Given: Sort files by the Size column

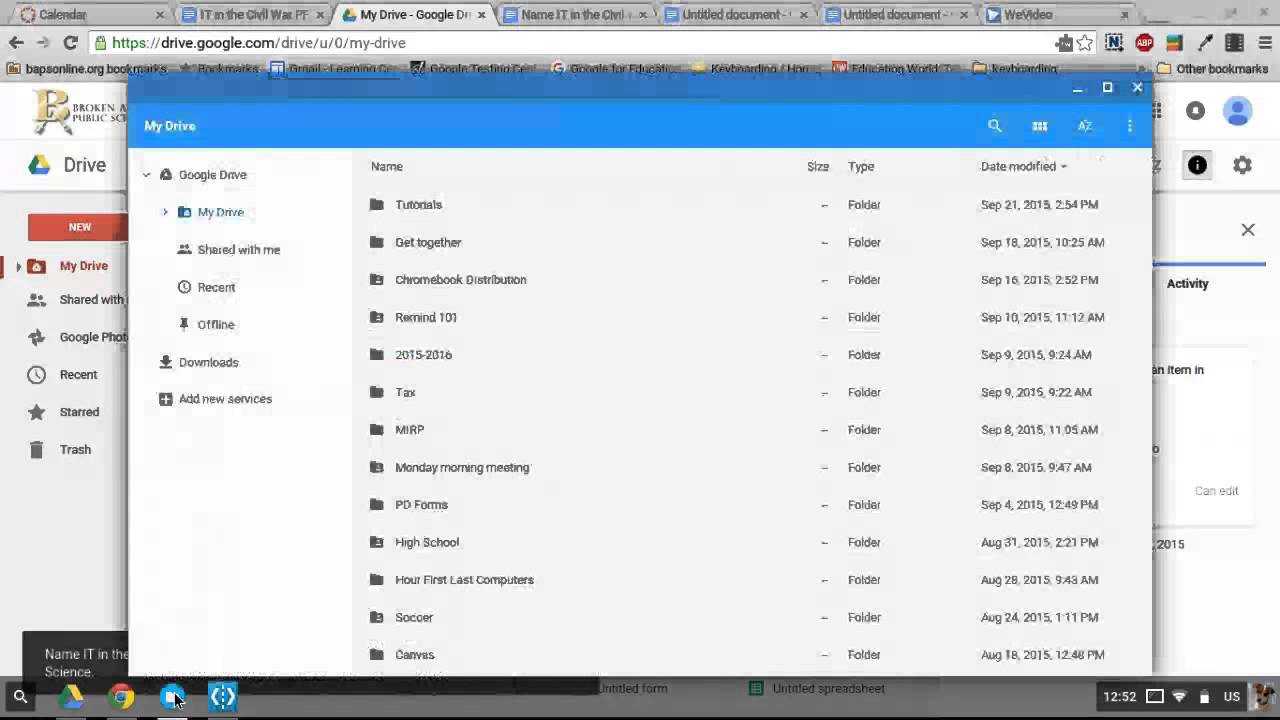Looking at the screenshot, I should click(818, 167).
